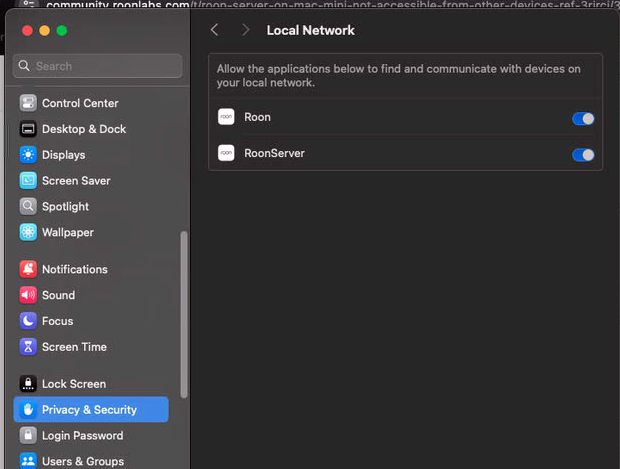620x469 pixels.
Task: Click the Notifications bell icon
Action: pos(28,269)
